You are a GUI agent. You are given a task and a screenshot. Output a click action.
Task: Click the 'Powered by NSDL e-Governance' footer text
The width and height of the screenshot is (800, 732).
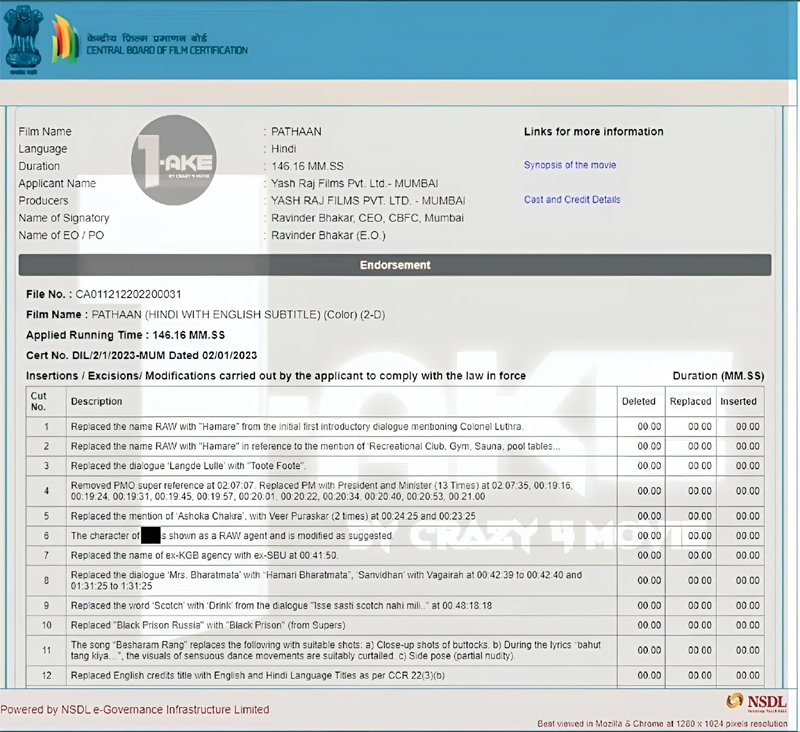135,709
